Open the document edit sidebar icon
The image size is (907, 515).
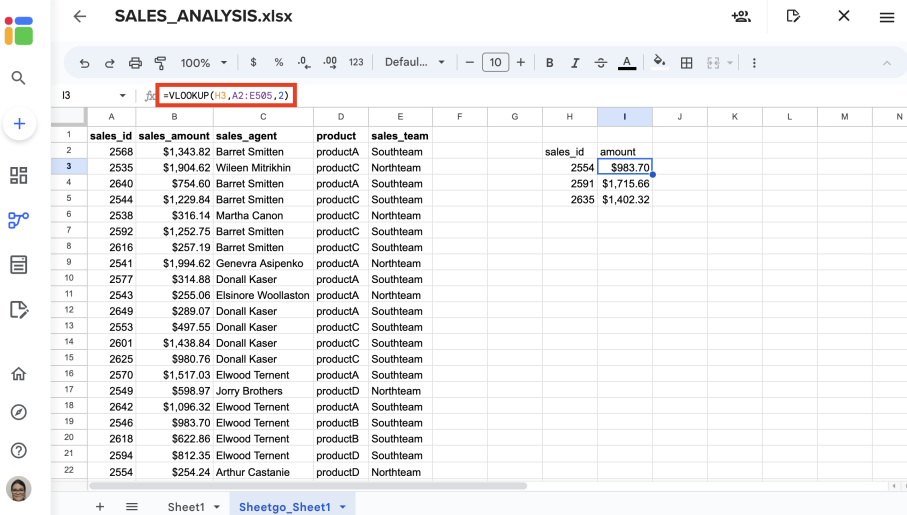pyautogui.click(x=19, y=310)
